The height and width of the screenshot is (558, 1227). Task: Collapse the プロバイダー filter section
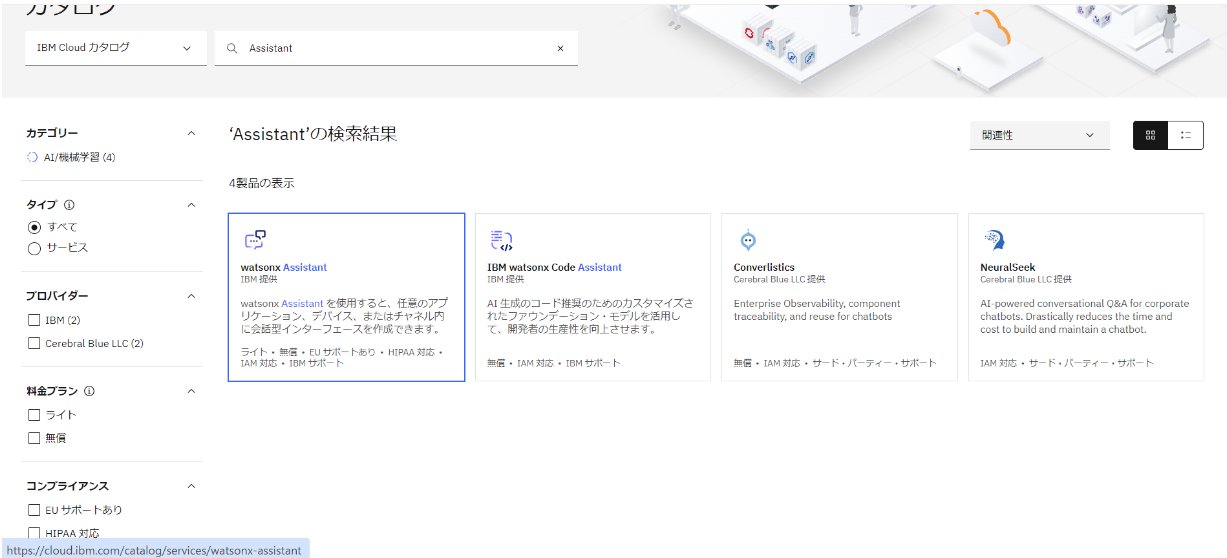click(x=191, y=296)
